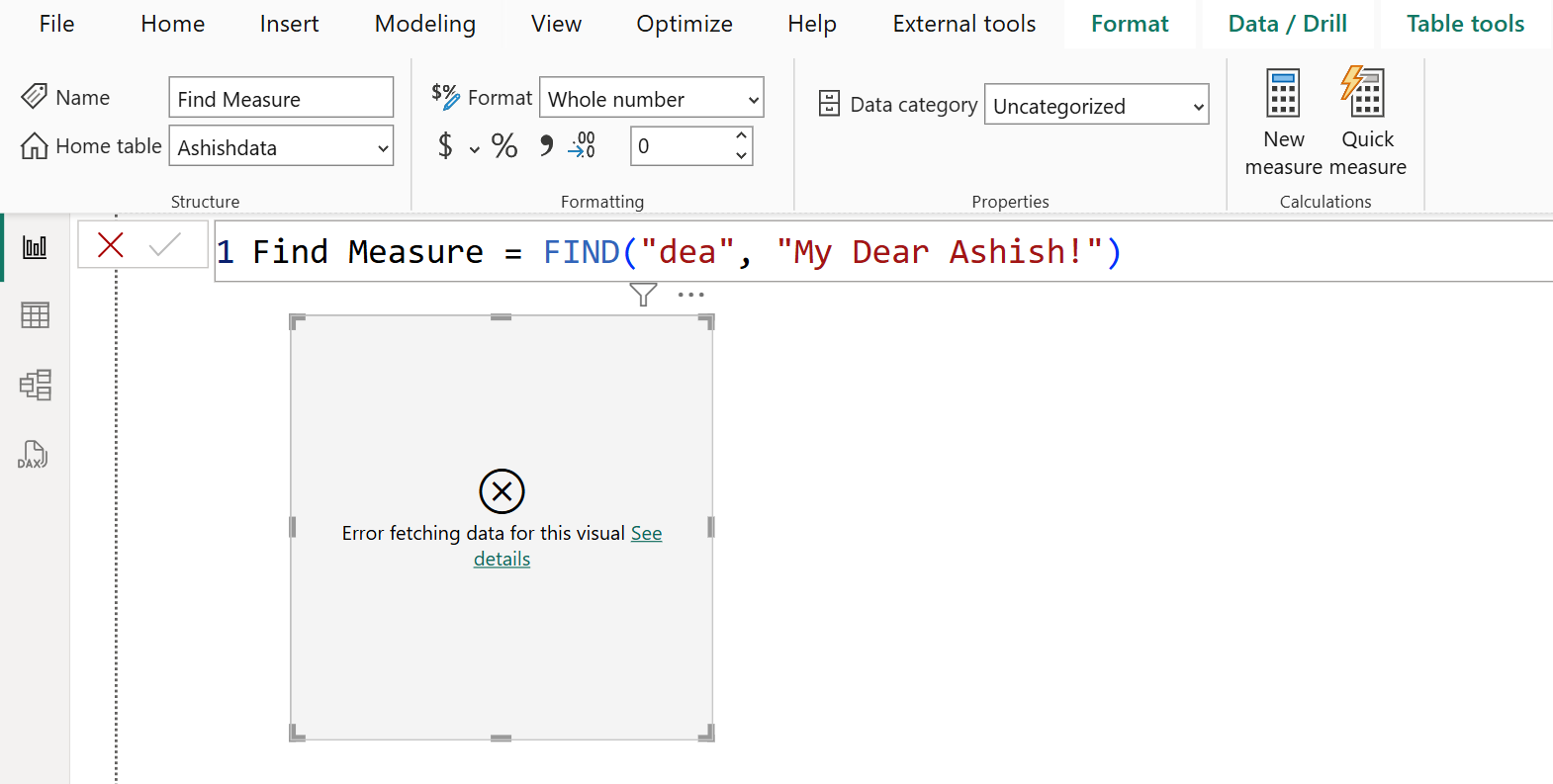Open the visual's filter icon
This screenshot has height=784, width=1553.
pos(643,295)
